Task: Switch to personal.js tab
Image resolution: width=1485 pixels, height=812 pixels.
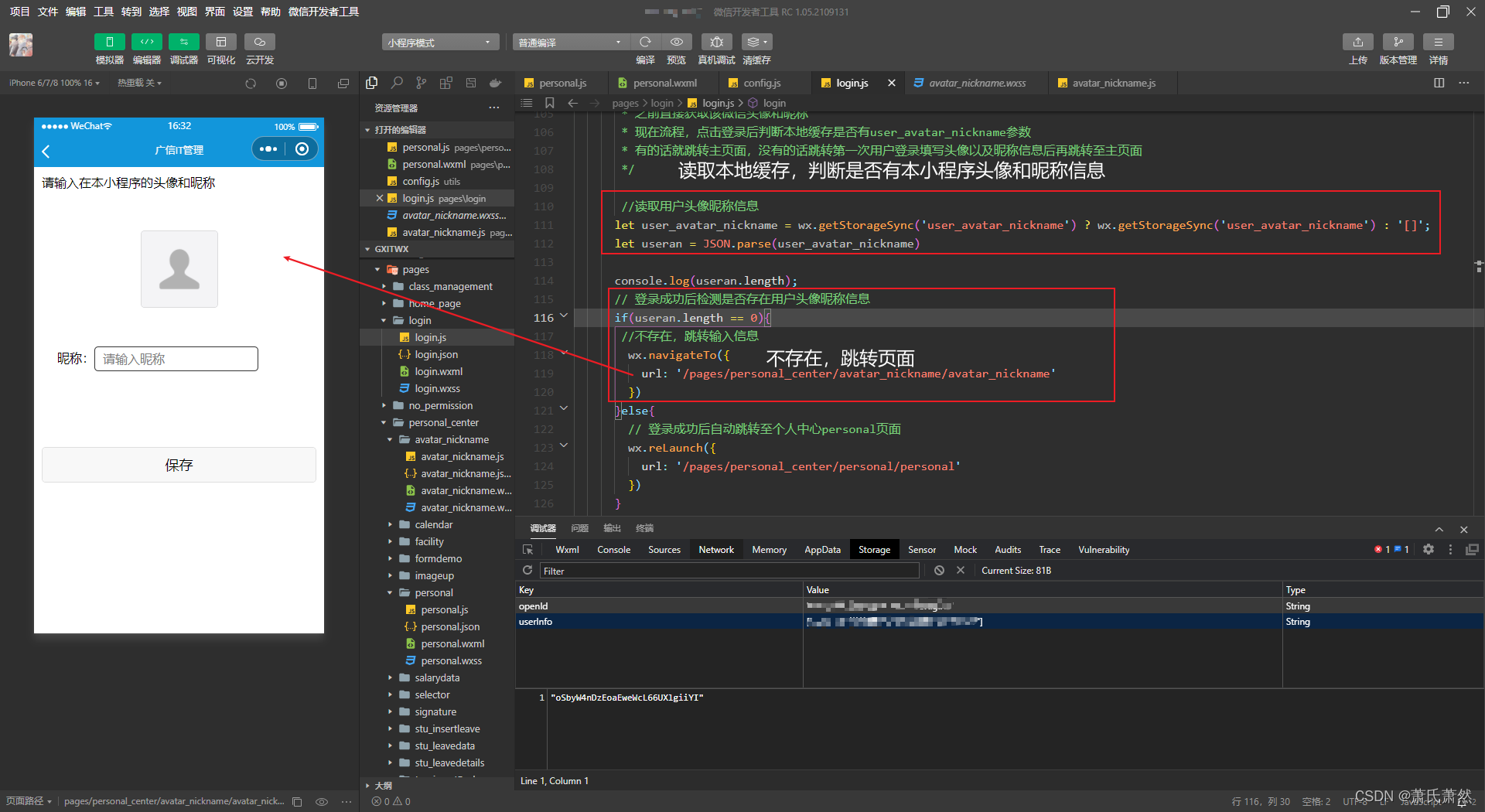Action: [x=562, y=83]
